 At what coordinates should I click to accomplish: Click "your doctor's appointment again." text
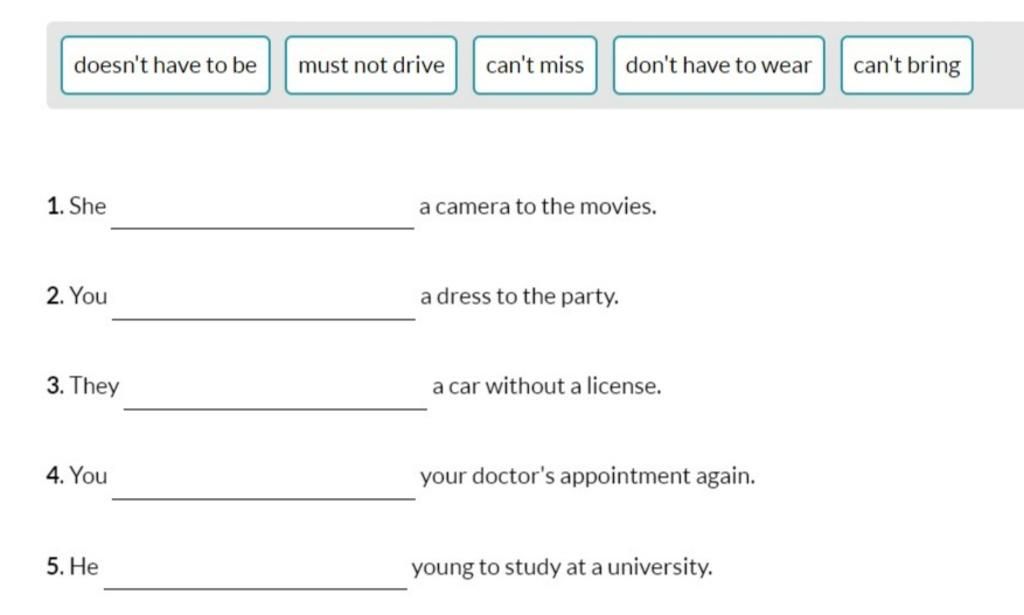[587, 476]
